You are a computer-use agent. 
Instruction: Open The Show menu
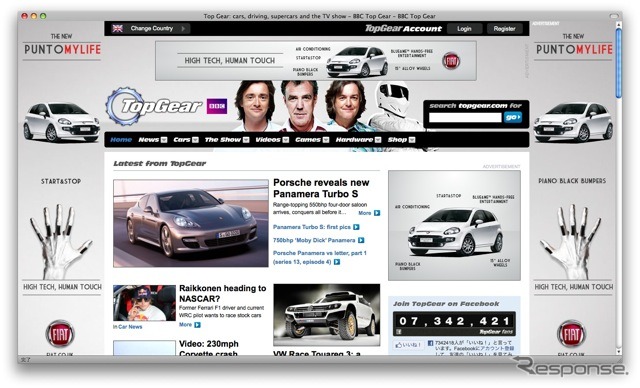coord(223,140)
